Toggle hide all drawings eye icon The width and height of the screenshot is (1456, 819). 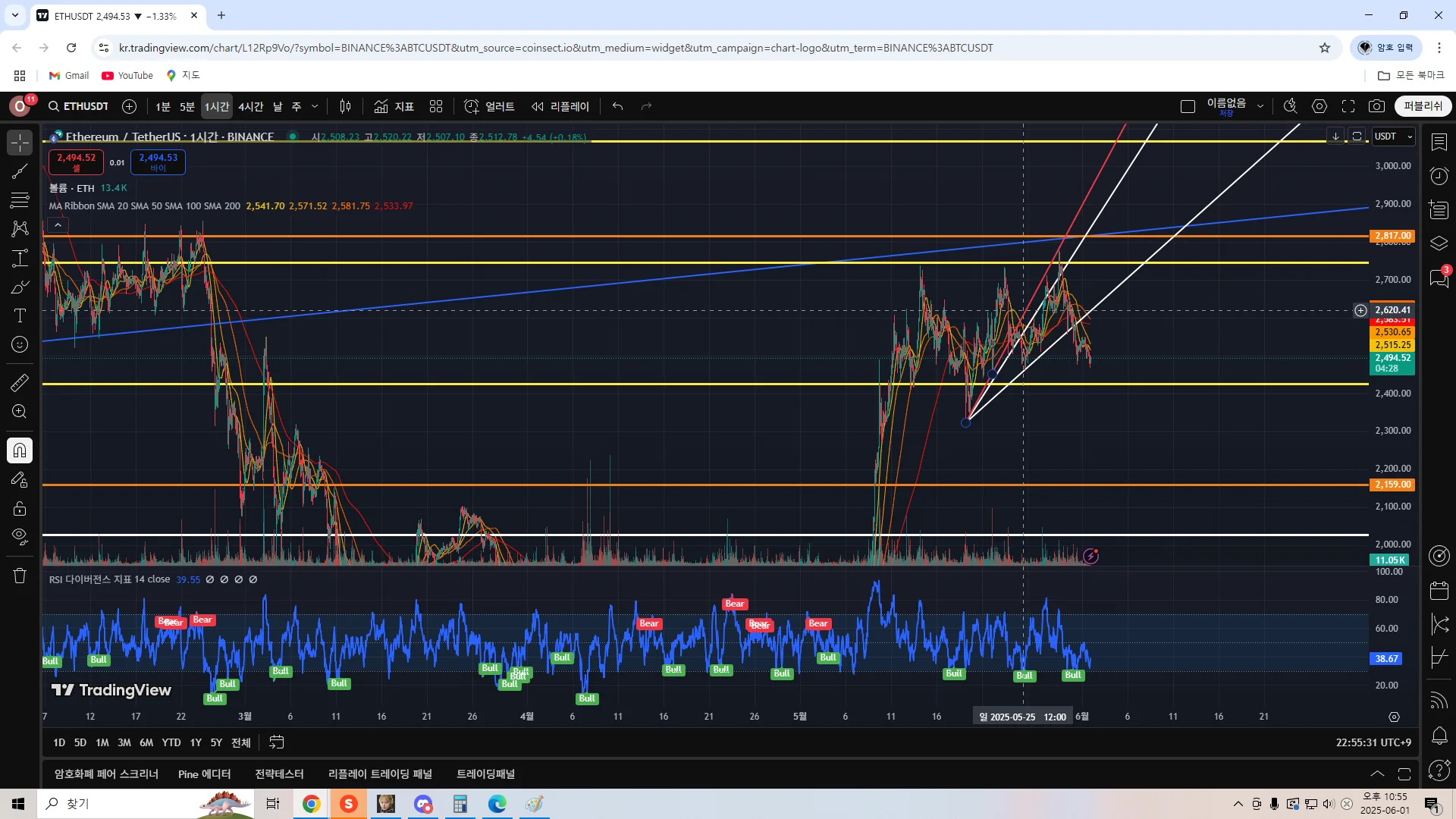pos(20,536)
